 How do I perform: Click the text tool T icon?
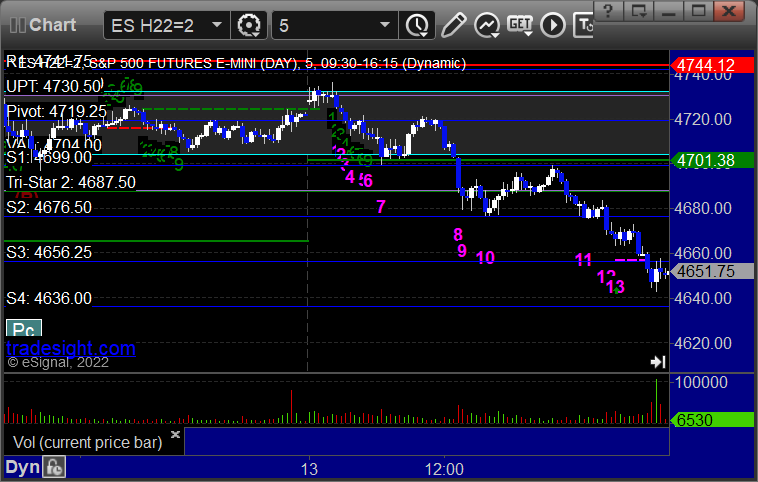pyautogui.click(x=584, y=25)
